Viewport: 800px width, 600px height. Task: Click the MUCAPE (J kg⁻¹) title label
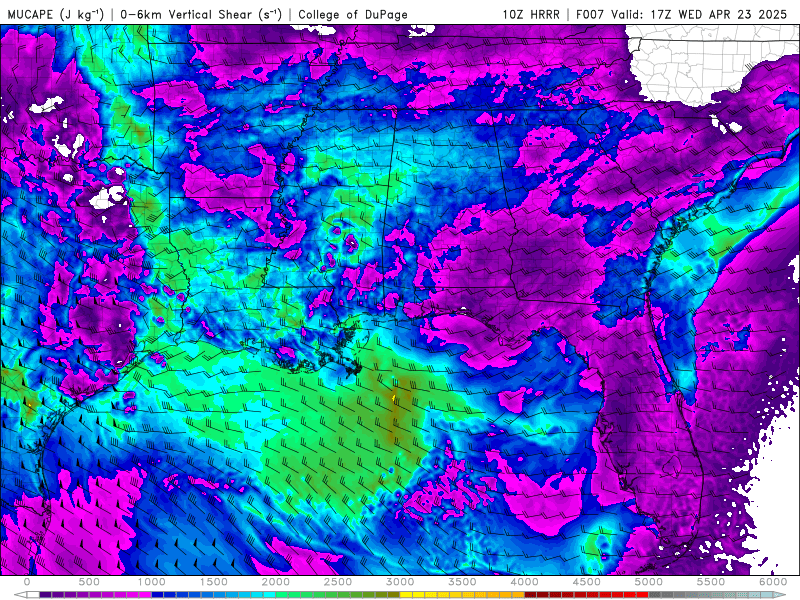[56, 14]
